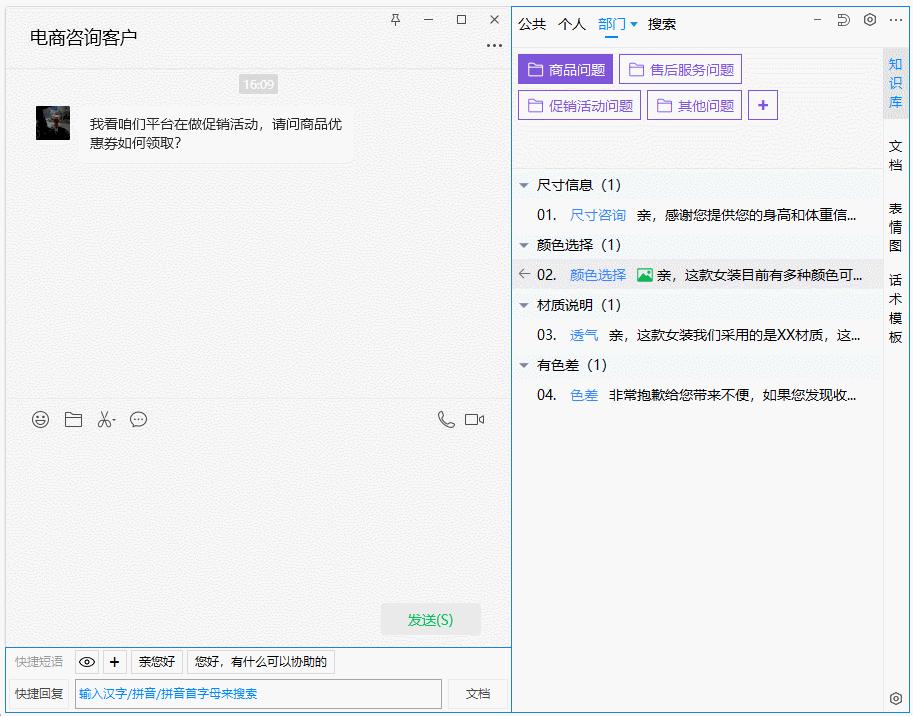Pin the chat window with the pushpin
This screenshot has height=716, width=913.
coord(396,20)
